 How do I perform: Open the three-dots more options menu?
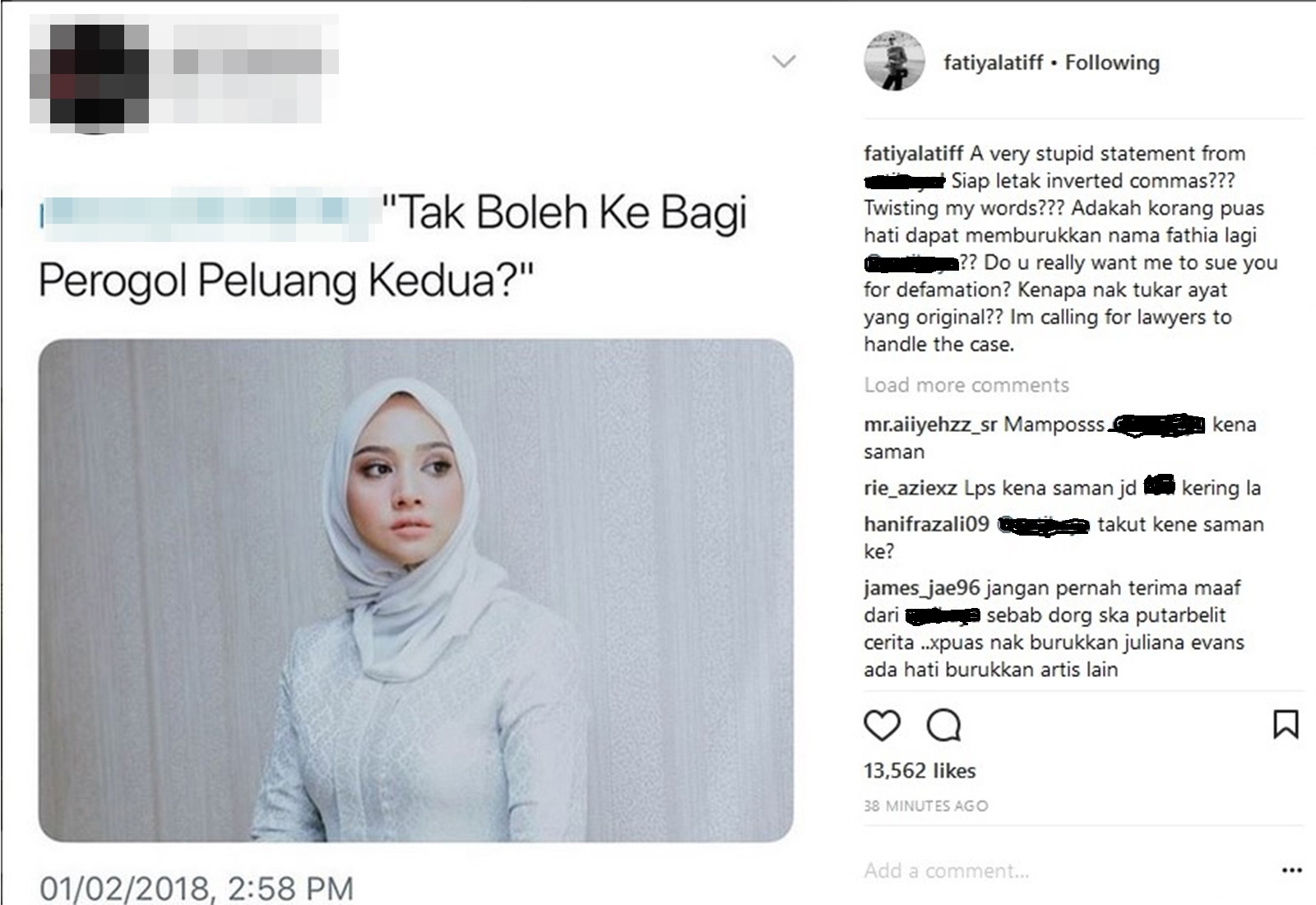1292,870
